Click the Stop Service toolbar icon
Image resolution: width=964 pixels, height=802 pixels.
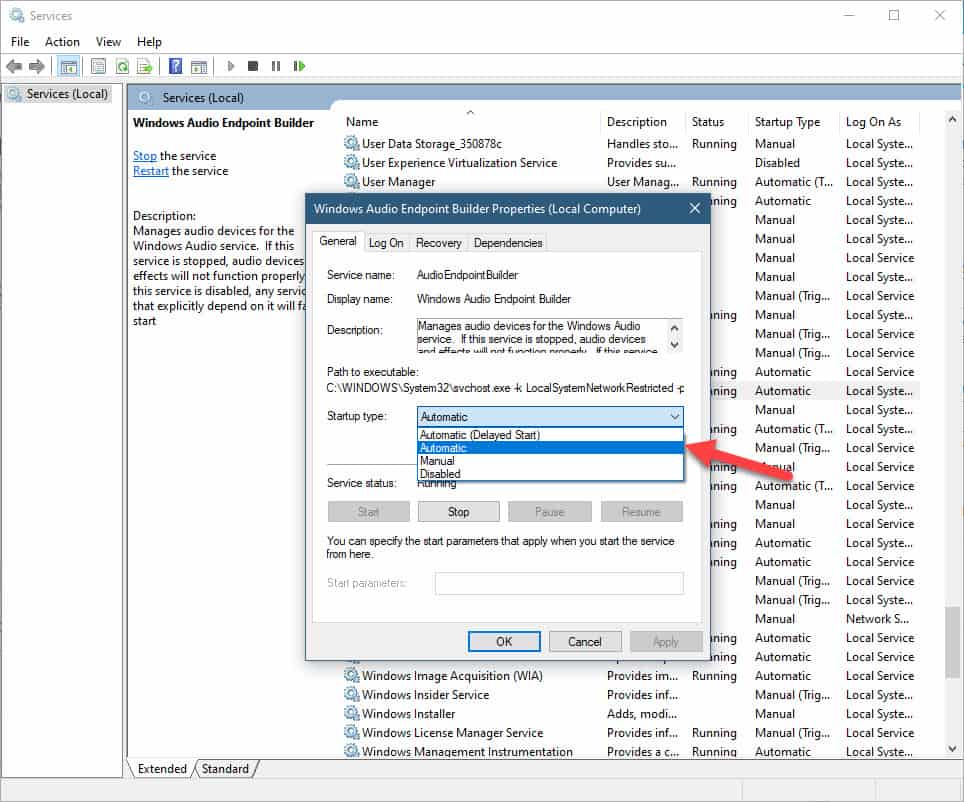[254, 66]
